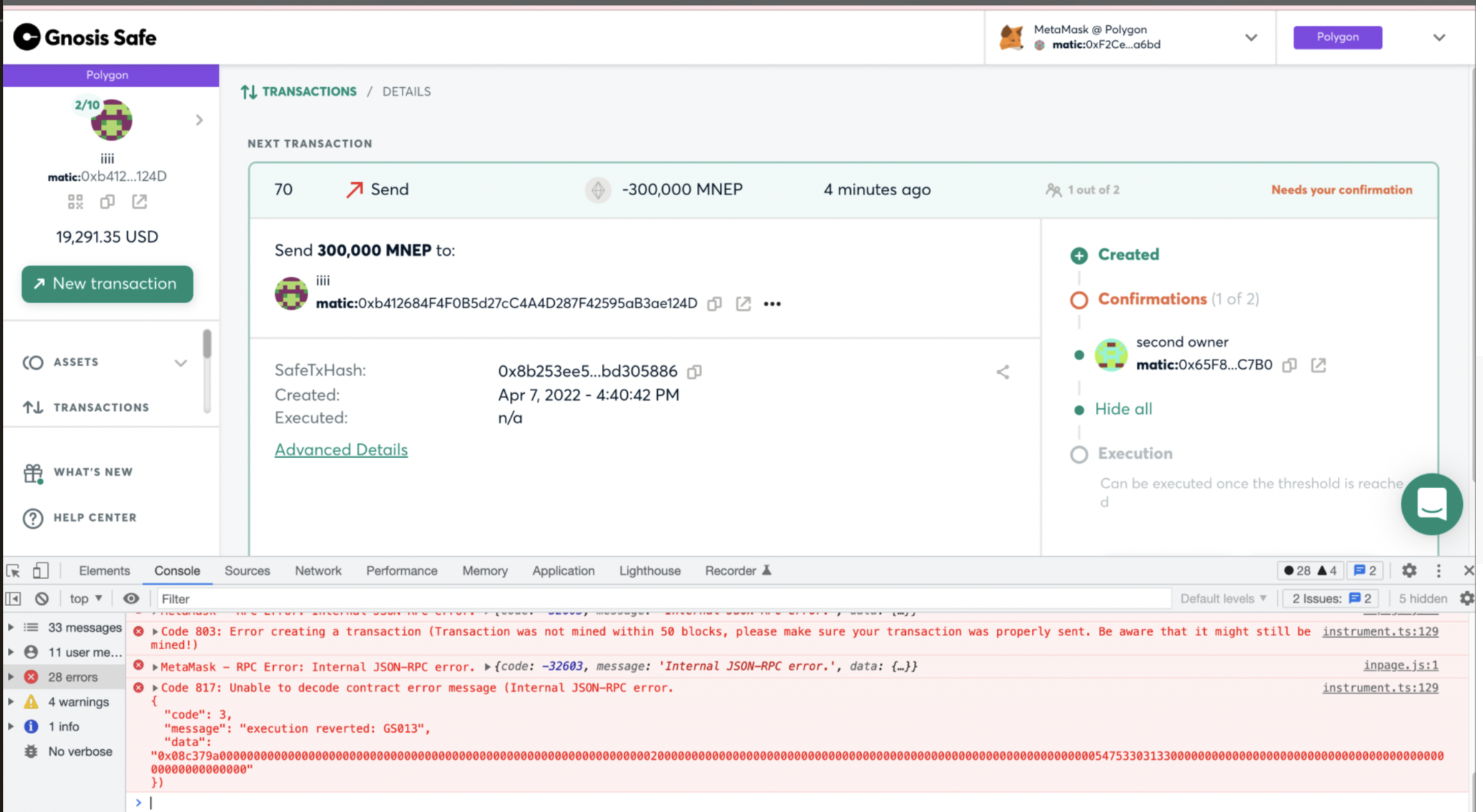Expand the Assets sidebar section
This screenshot has width=1483, height=812.
180,362
